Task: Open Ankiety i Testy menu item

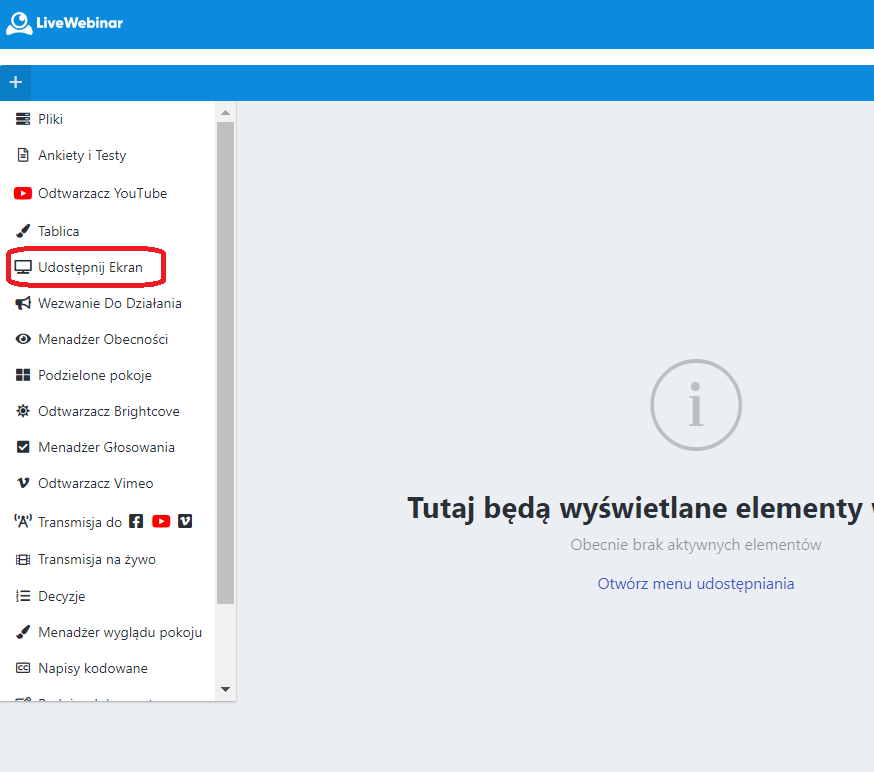Action: (82, 155)
